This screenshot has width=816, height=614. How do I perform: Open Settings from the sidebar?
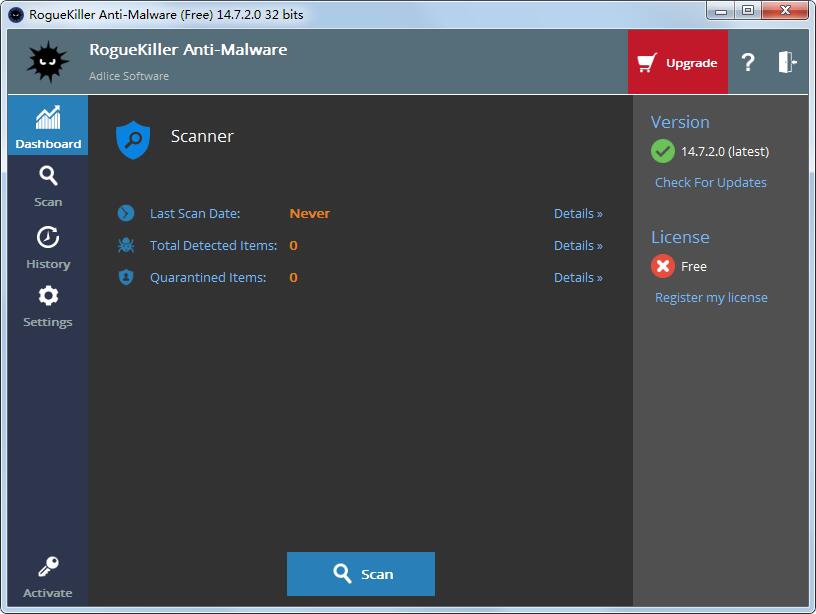point(48,306)
